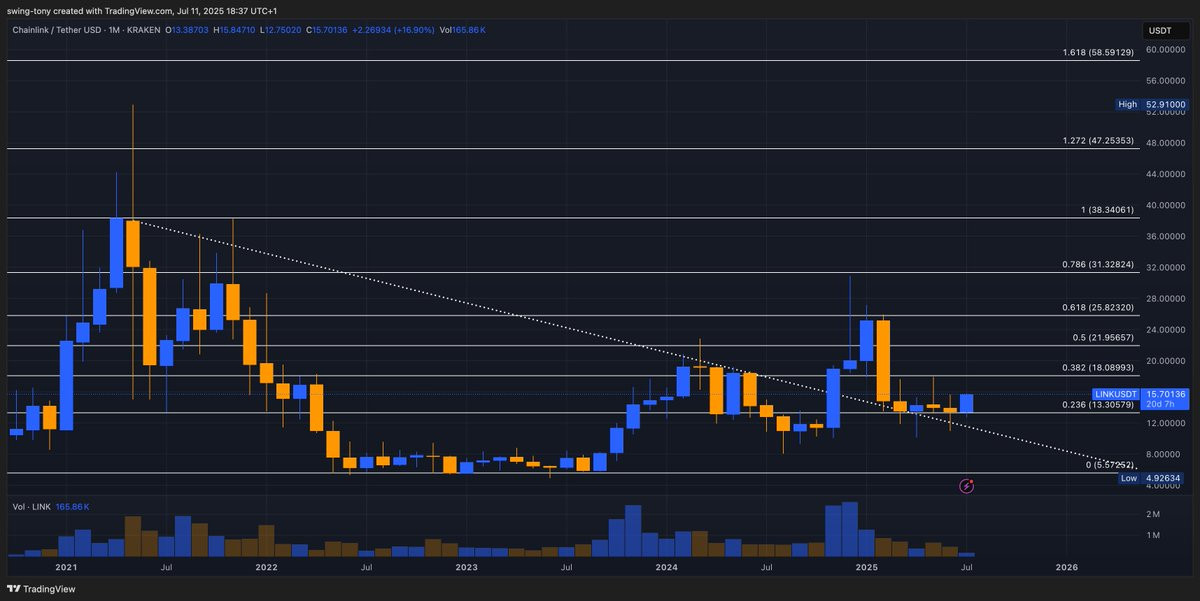The image size is (1200, 601).
Task: Click the 1 M volume axis label
Action: click(x=1152, y=536)
